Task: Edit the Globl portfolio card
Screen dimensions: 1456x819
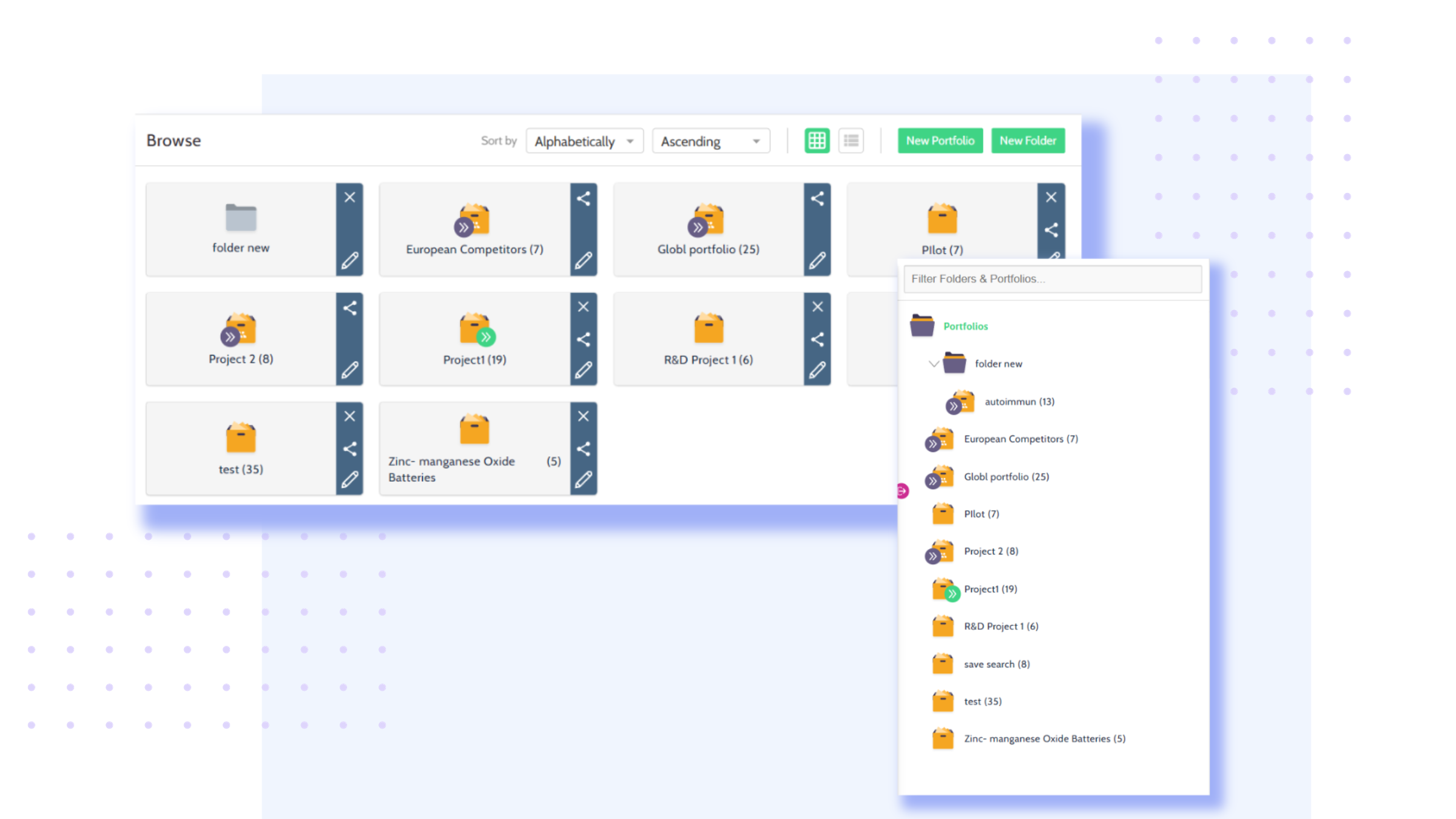Action: (817, 260)
